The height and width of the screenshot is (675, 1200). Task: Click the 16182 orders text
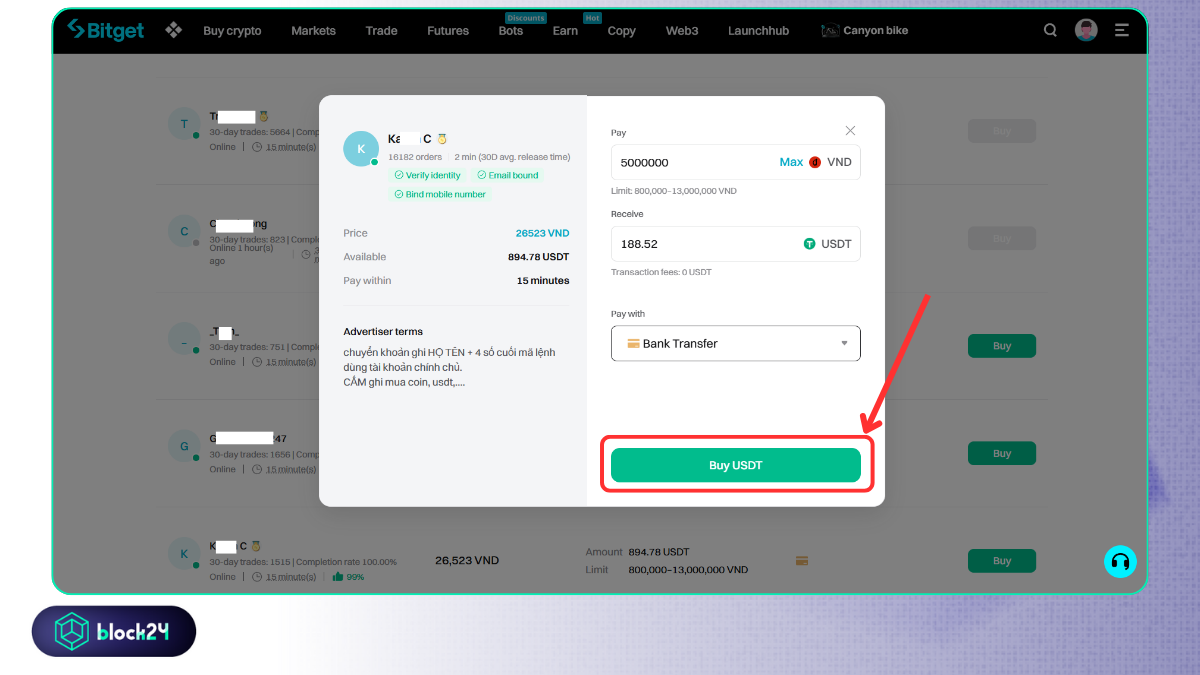(415, 157)
